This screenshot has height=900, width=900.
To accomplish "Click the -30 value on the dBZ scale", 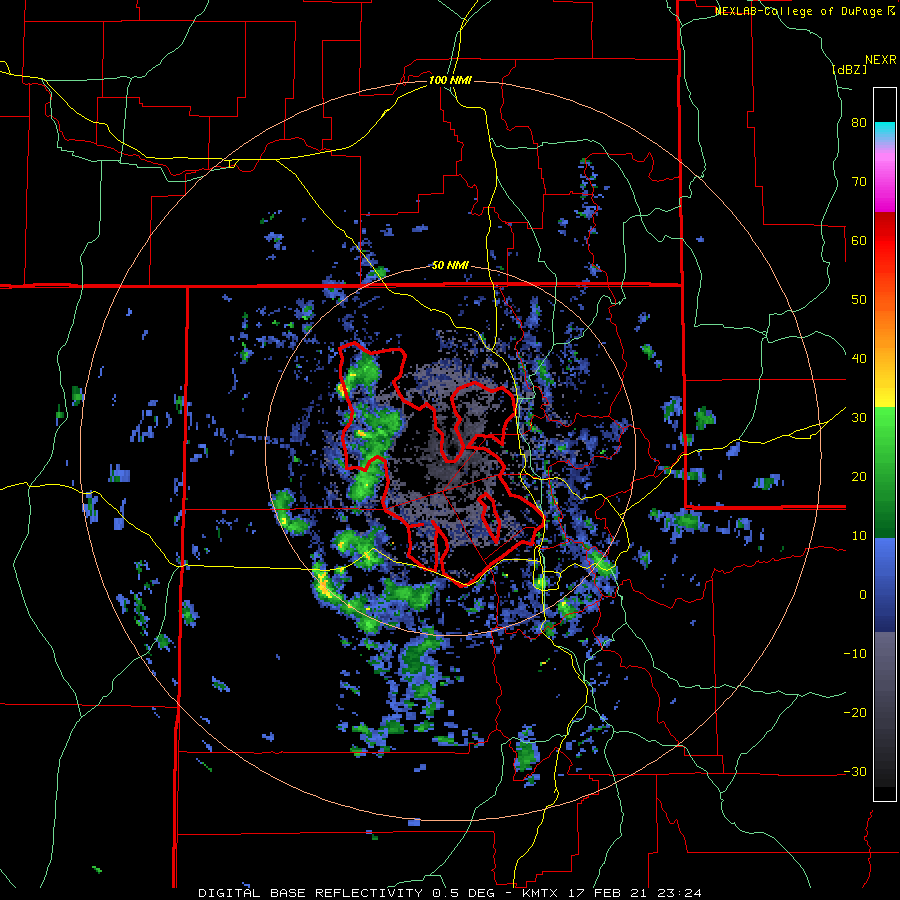I will (855, 772).
